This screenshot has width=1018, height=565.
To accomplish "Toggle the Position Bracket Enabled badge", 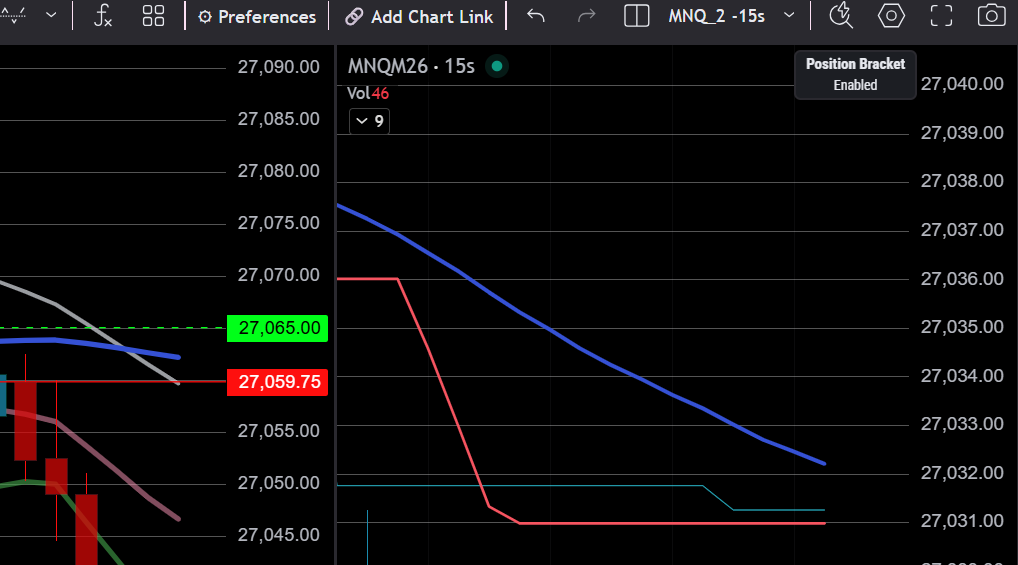I will [x=855, y=75].
